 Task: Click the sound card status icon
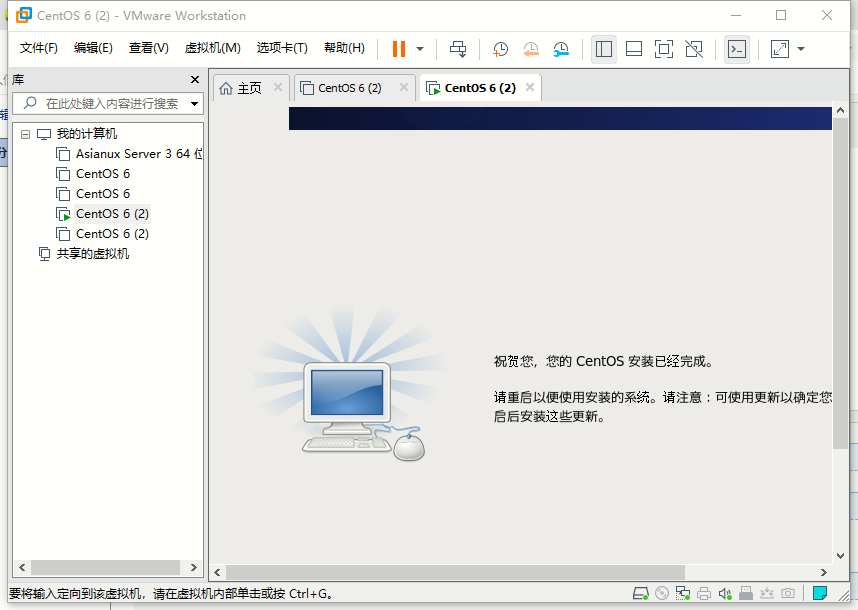(x=725, y=594)
